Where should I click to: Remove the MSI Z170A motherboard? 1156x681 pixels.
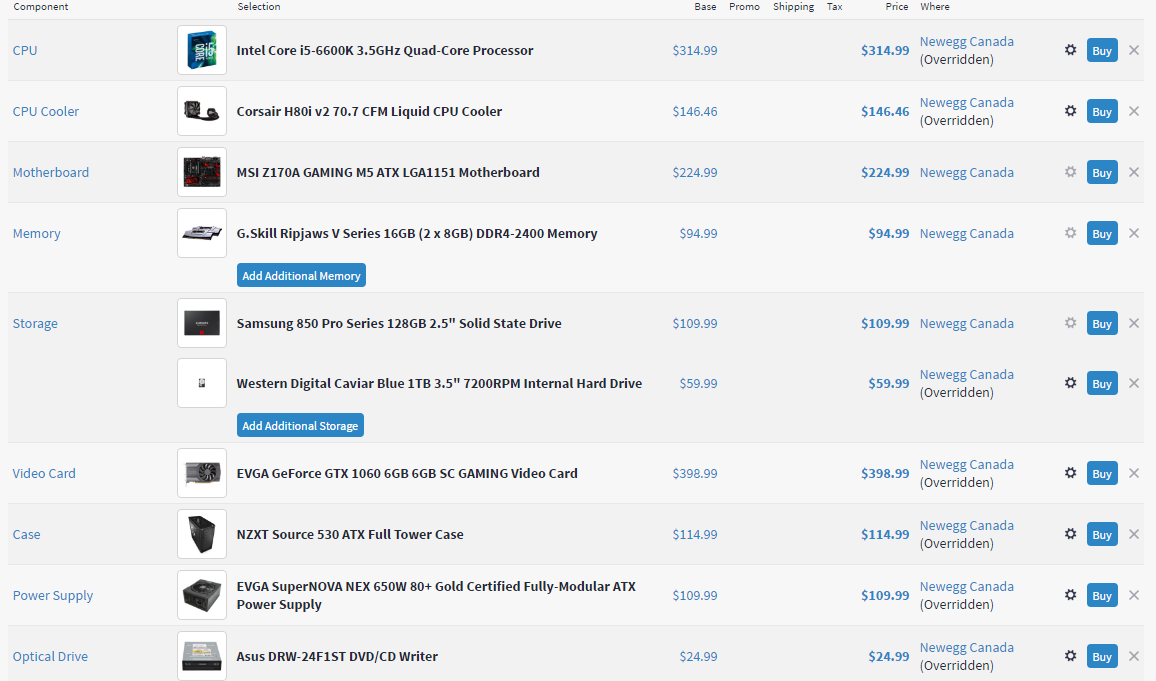point(1134,172)
